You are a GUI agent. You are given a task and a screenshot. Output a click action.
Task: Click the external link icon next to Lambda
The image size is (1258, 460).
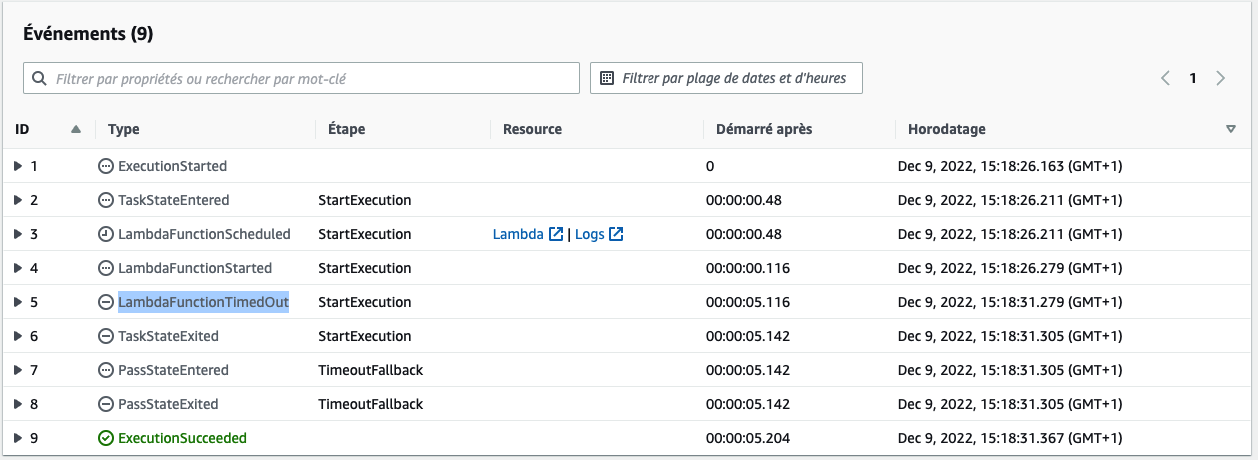tap(556, 234)
